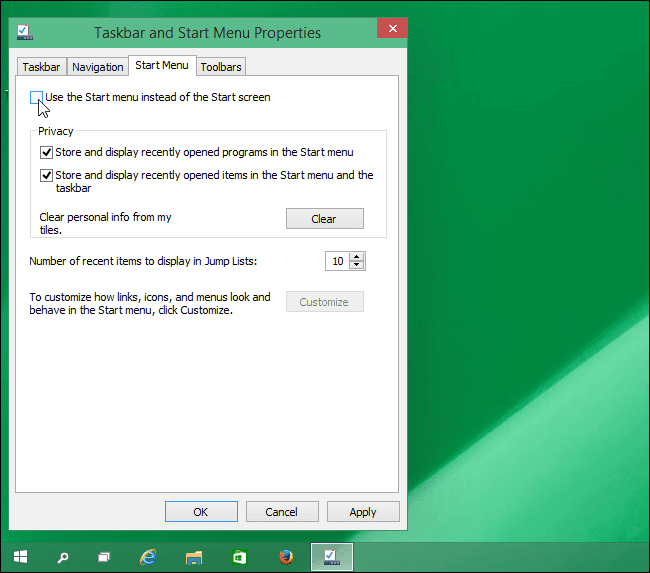
Task: Uncheck store recently opened programs option
Action: tap(46, 152)
